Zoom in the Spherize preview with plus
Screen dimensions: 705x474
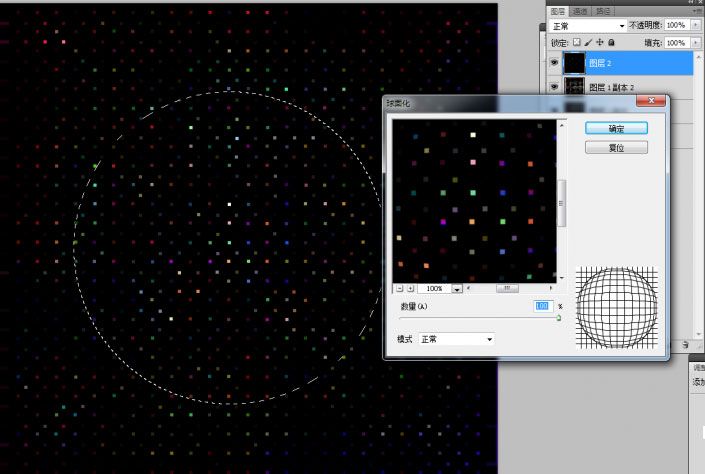[410, 288]
